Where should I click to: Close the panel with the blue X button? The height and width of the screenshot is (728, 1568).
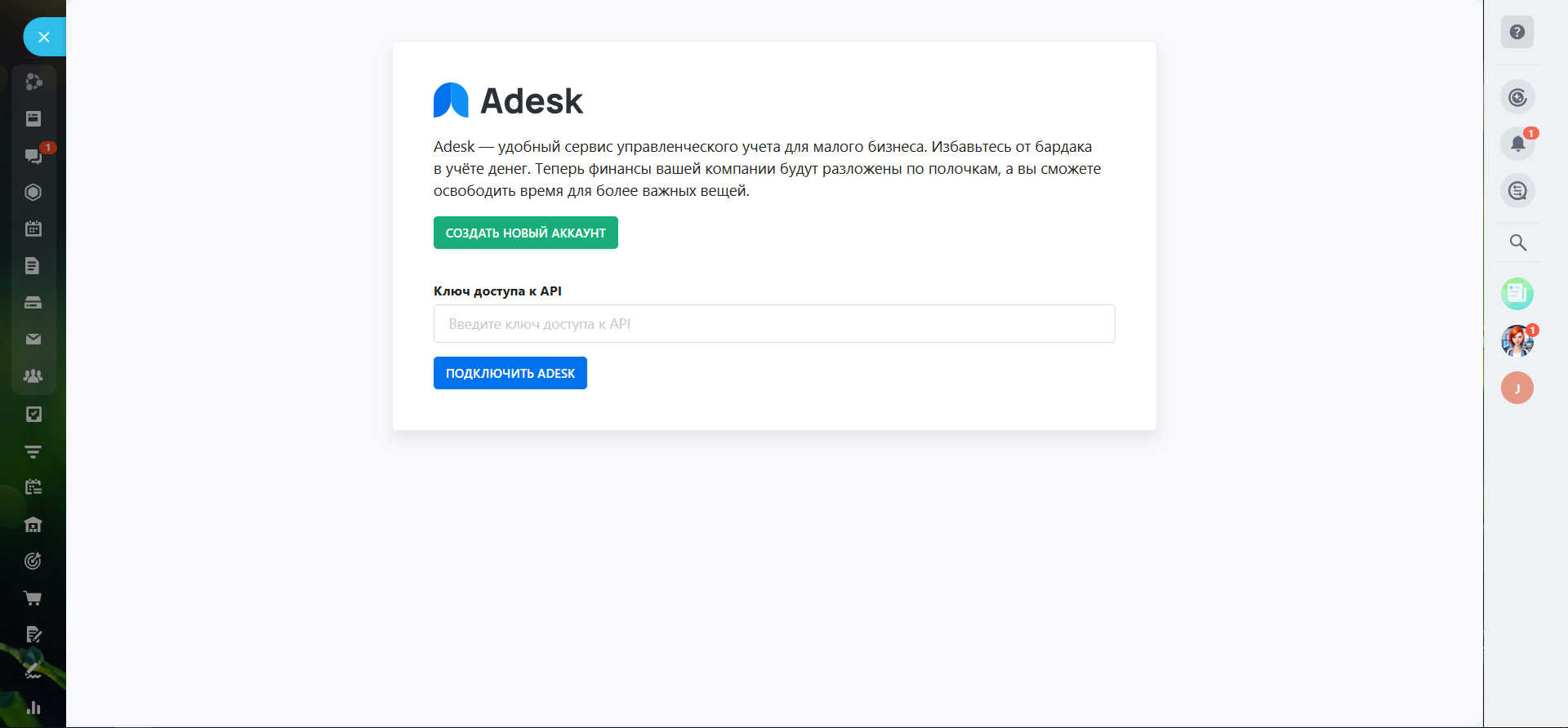(44, 37)
